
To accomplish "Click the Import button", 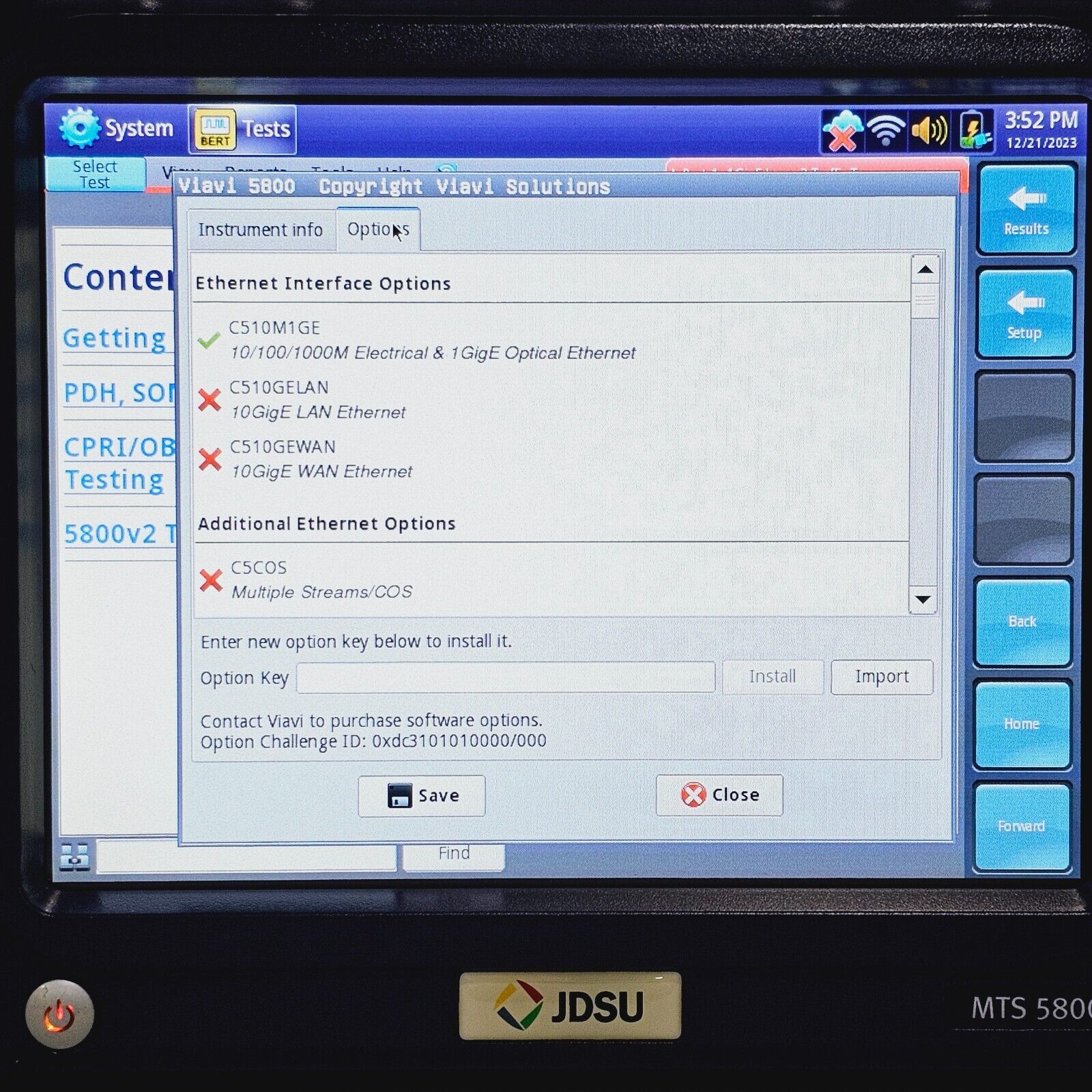I will tap(882, 676).
